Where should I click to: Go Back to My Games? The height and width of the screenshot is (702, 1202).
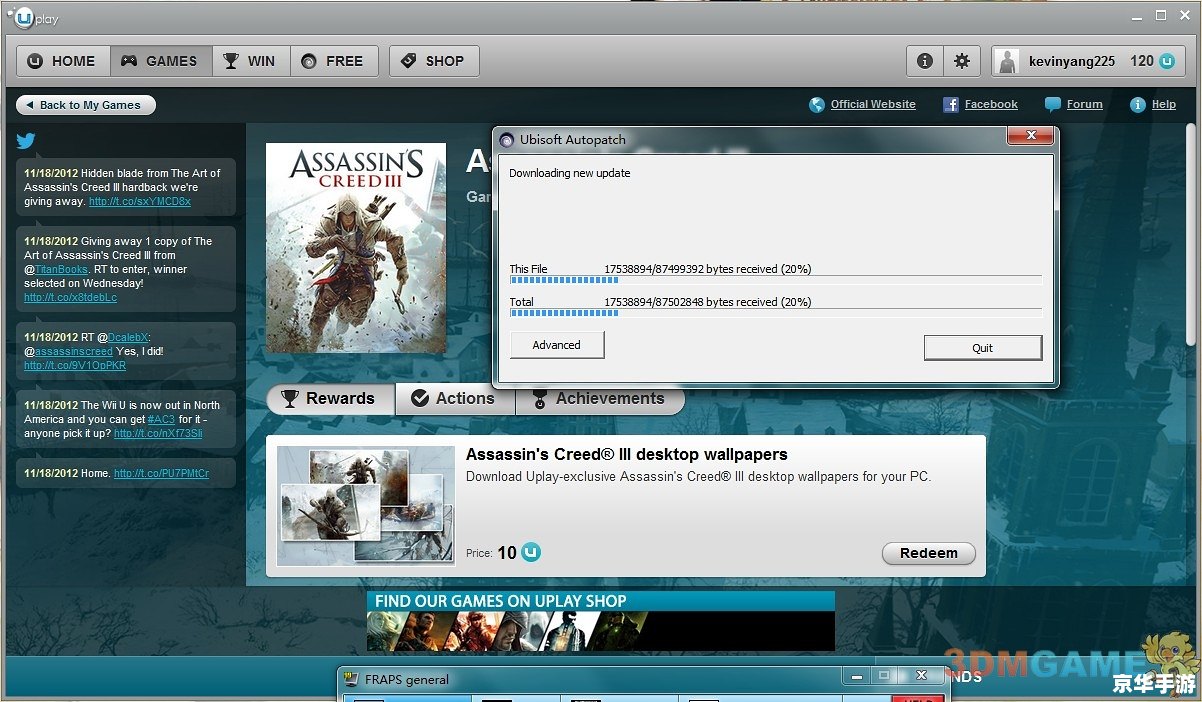86,105
